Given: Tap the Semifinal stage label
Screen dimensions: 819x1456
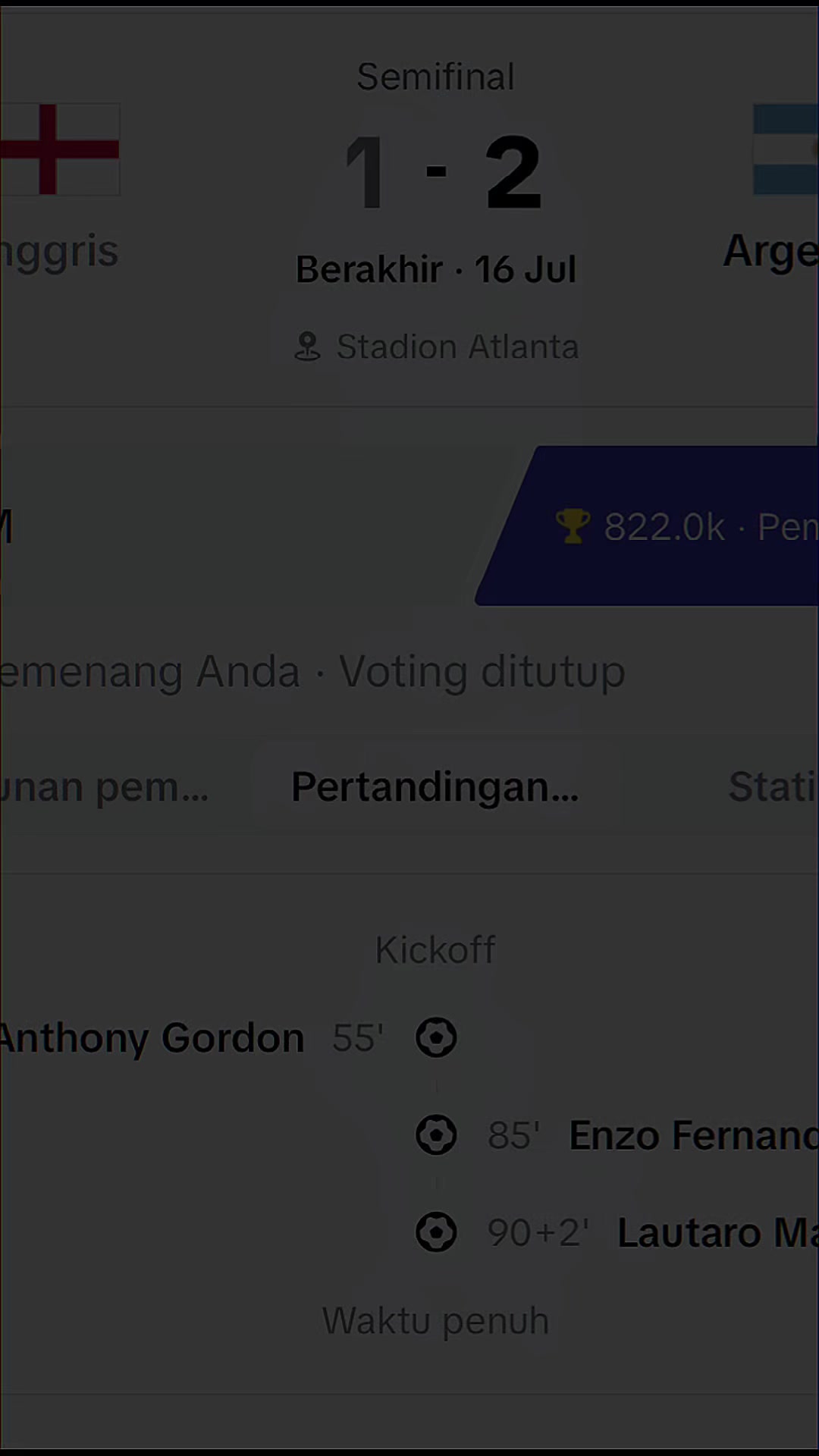Looking at the screenshot, I should [x=436, y=77].
